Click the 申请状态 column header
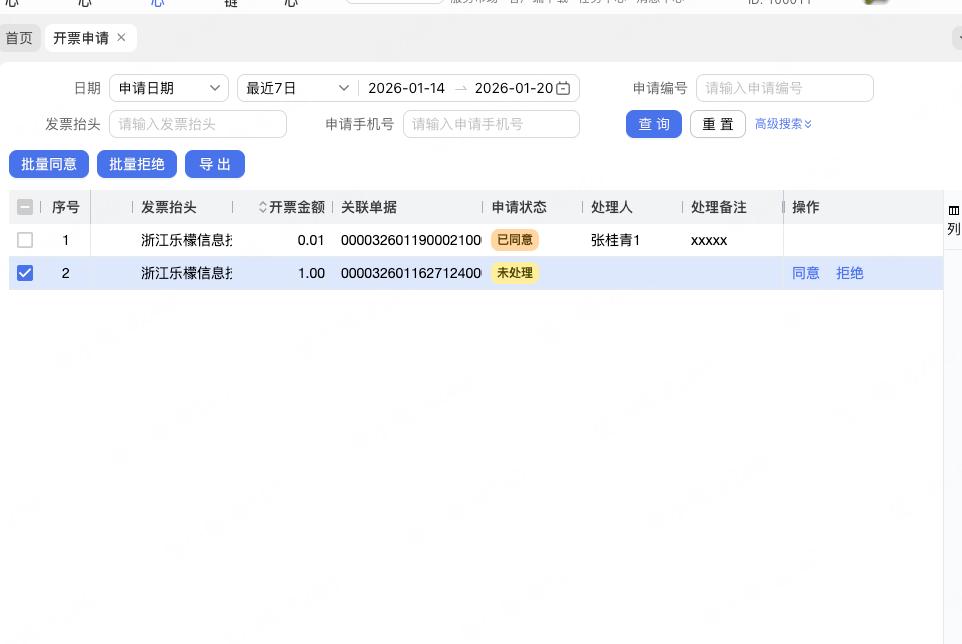Image resolution: width=962 pixels, height=644 pixels. [519, 207]
